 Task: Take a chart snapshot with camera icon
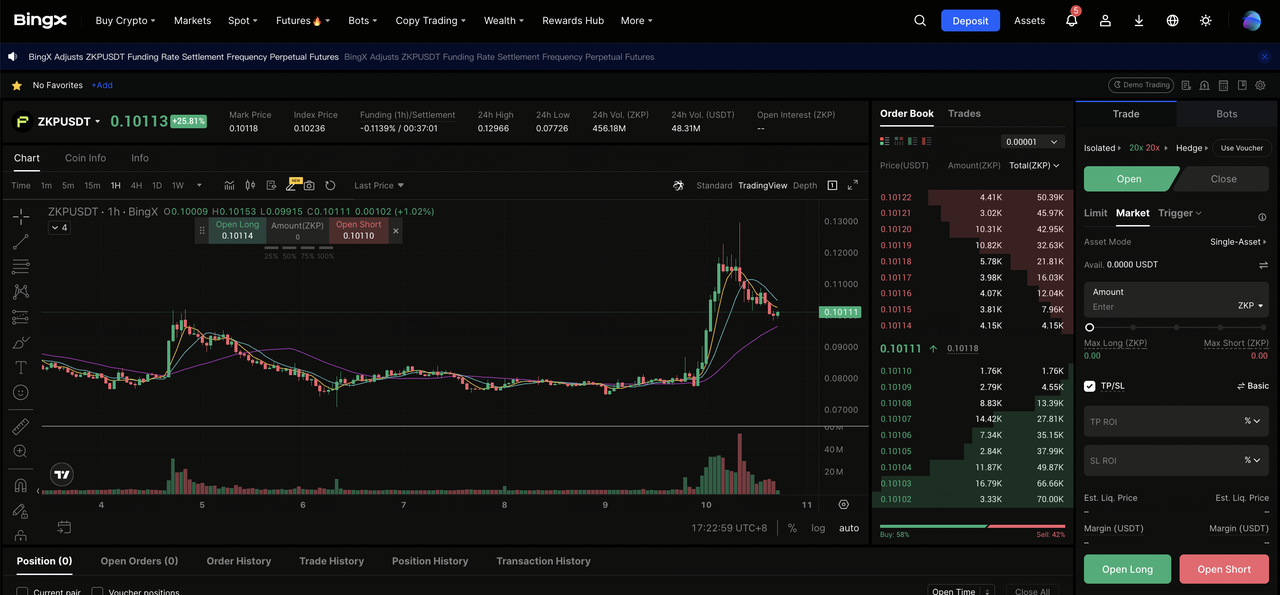(309, 185)
